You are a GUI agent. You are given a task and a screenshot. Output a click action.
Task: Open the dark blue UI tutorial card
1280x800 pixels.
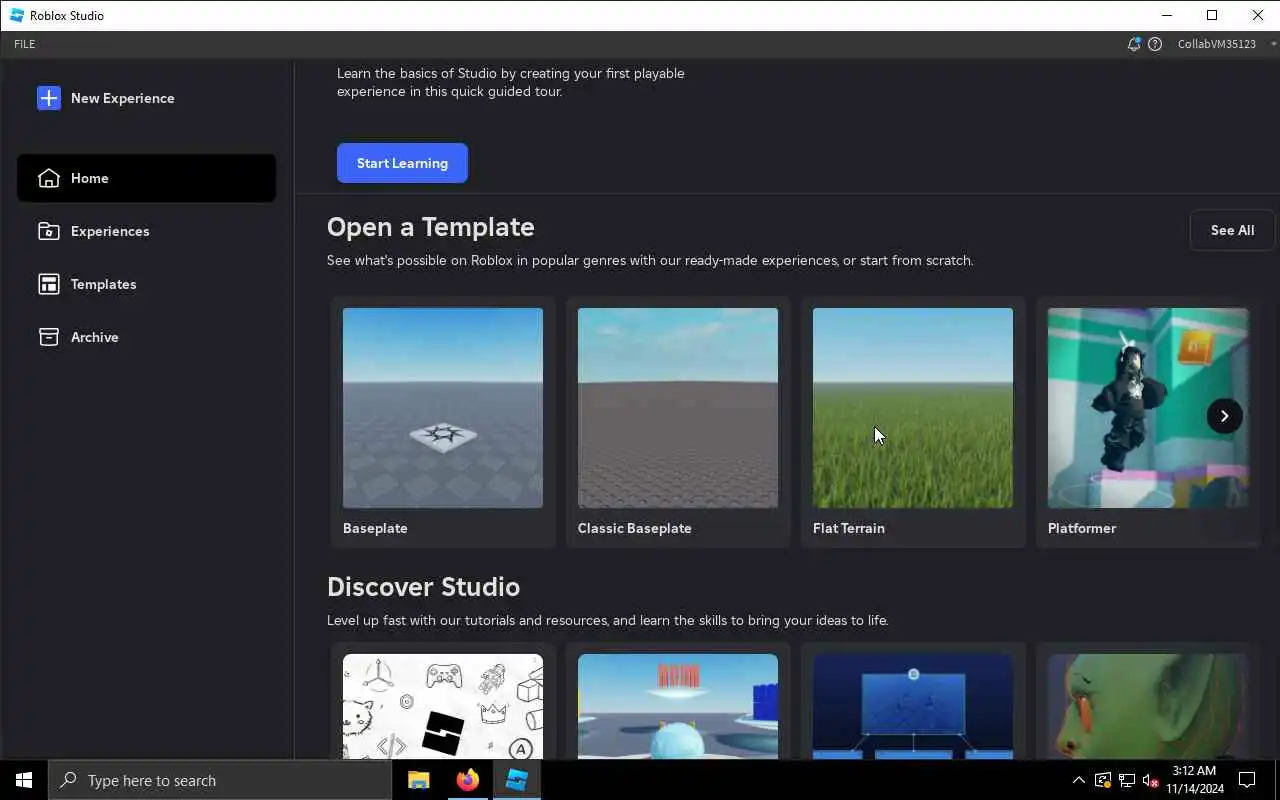913,706
